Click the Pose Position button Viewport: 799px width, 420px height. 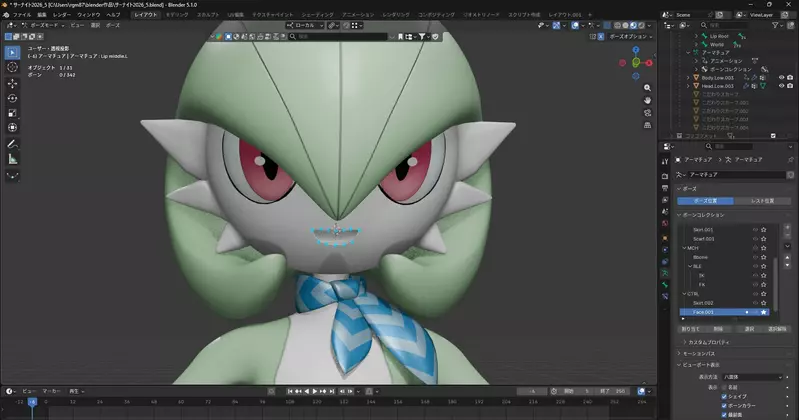pyautogui.click(x=706, y=201)
